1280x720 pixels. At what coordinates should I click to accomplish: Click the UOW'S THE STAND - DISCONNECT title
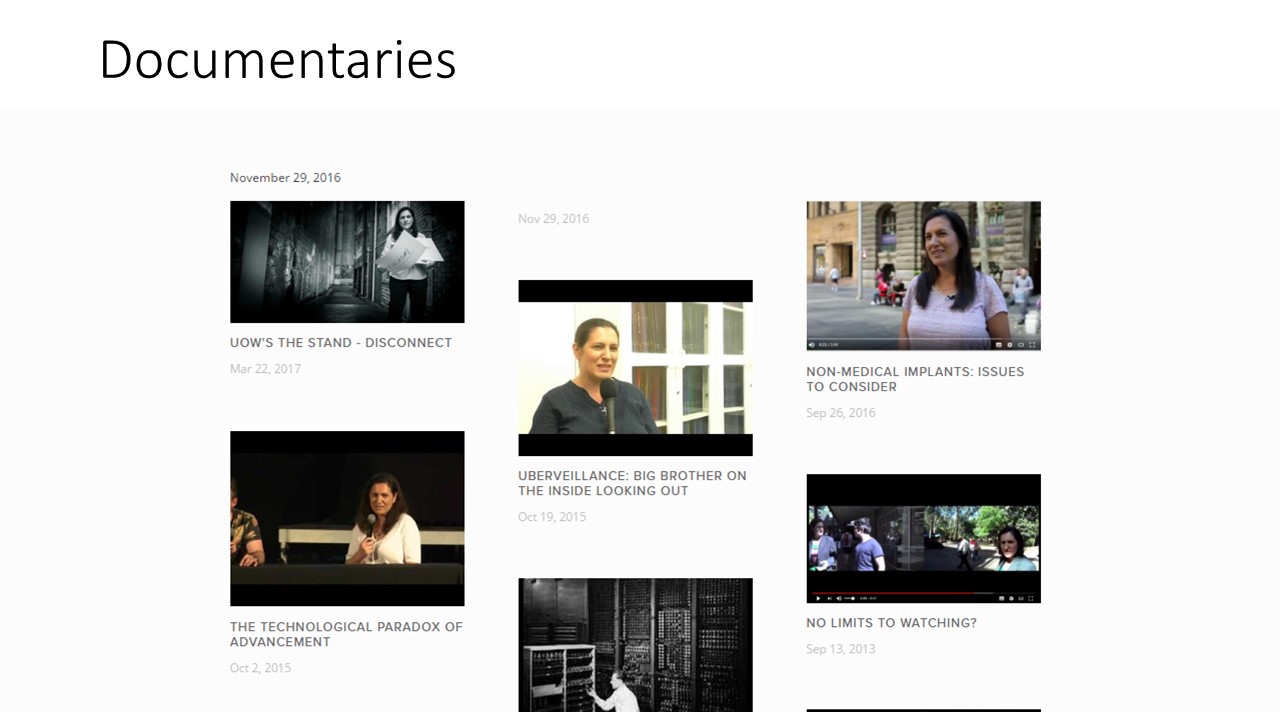pos(341,343)
